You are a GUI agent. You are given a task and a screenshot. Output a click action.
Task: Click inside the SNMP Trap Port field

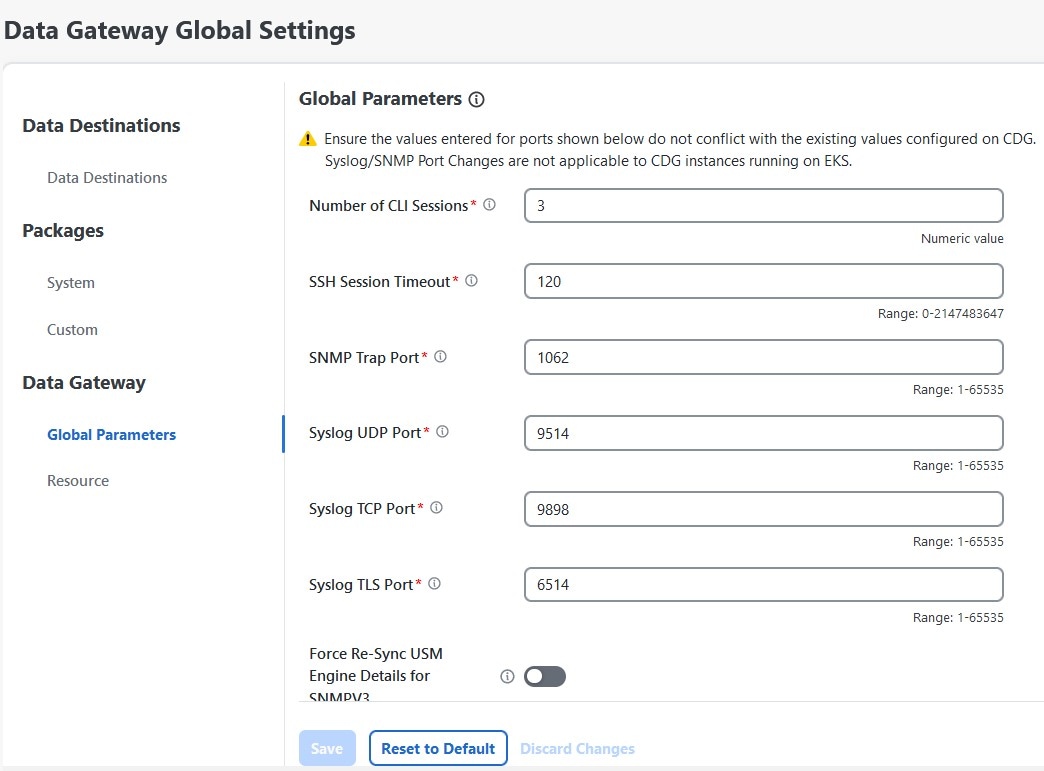pos(763,356)
